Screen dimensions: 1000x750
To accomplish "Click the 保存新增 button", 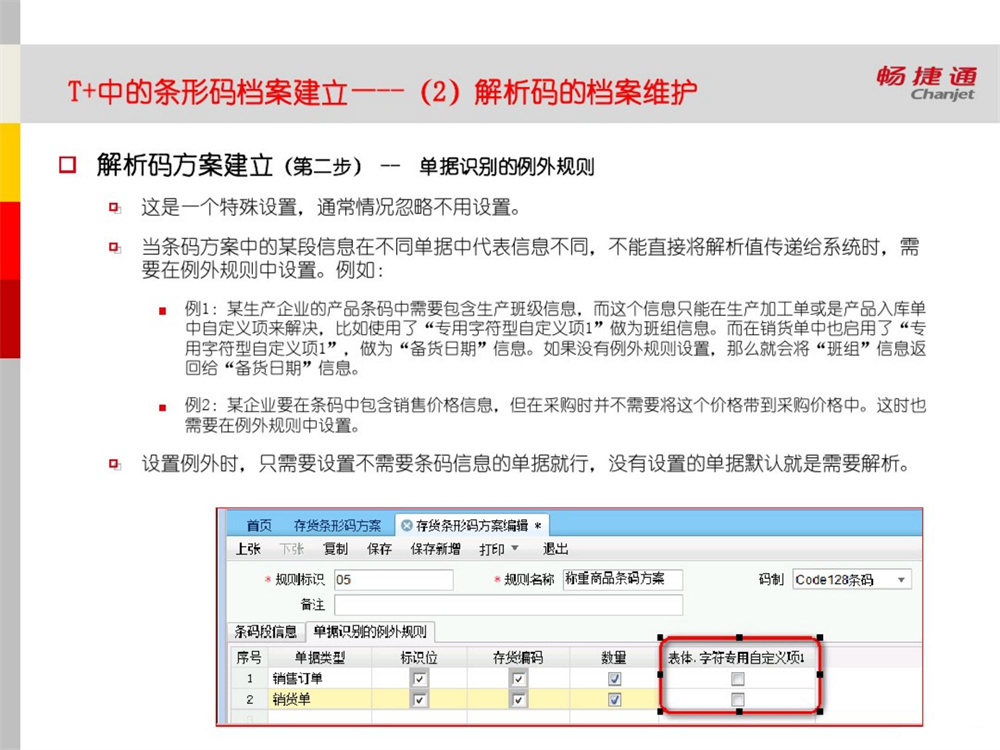I will [436, 548].
